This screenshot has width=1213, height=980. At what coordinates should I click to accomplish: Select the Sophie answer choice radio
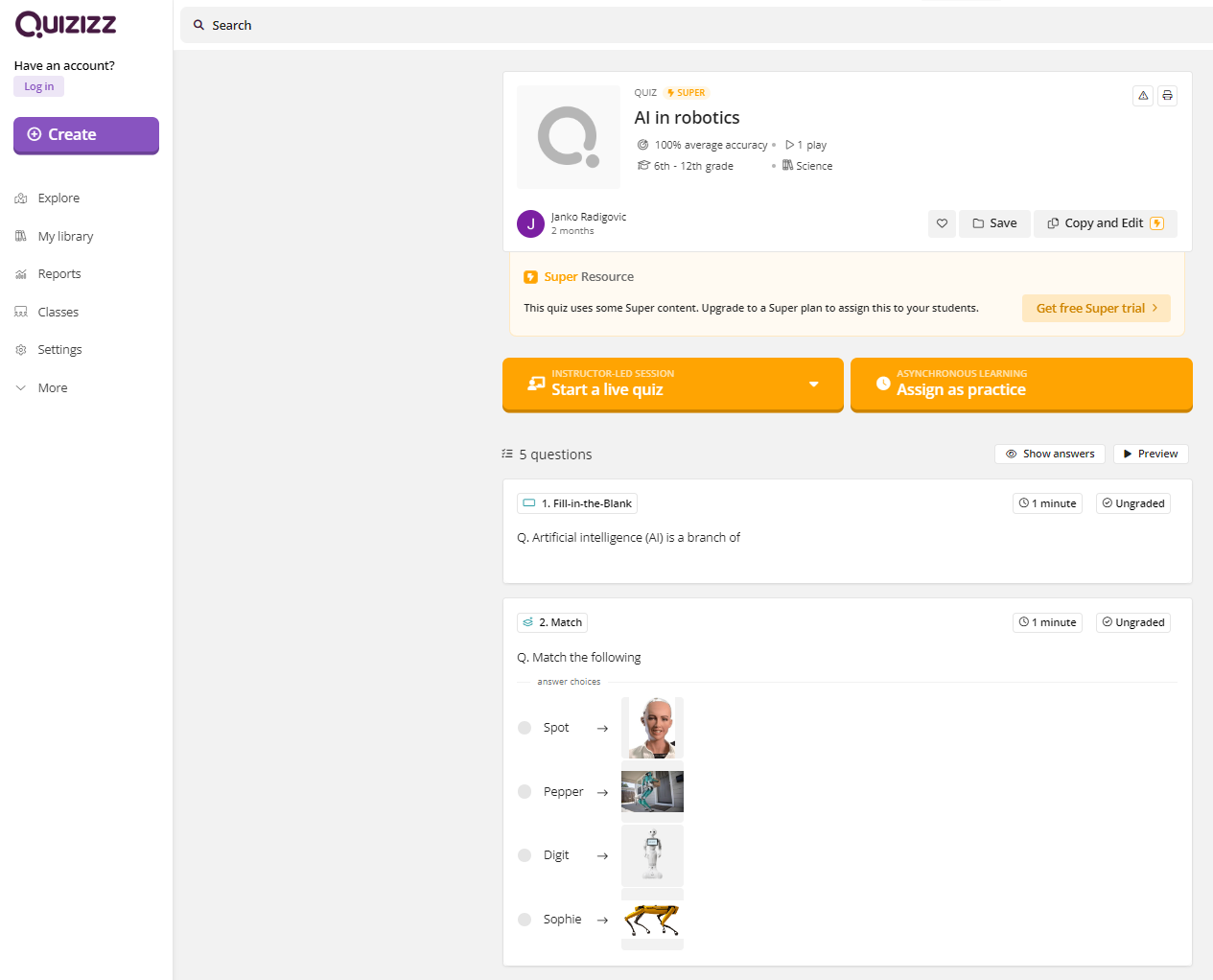525,920
